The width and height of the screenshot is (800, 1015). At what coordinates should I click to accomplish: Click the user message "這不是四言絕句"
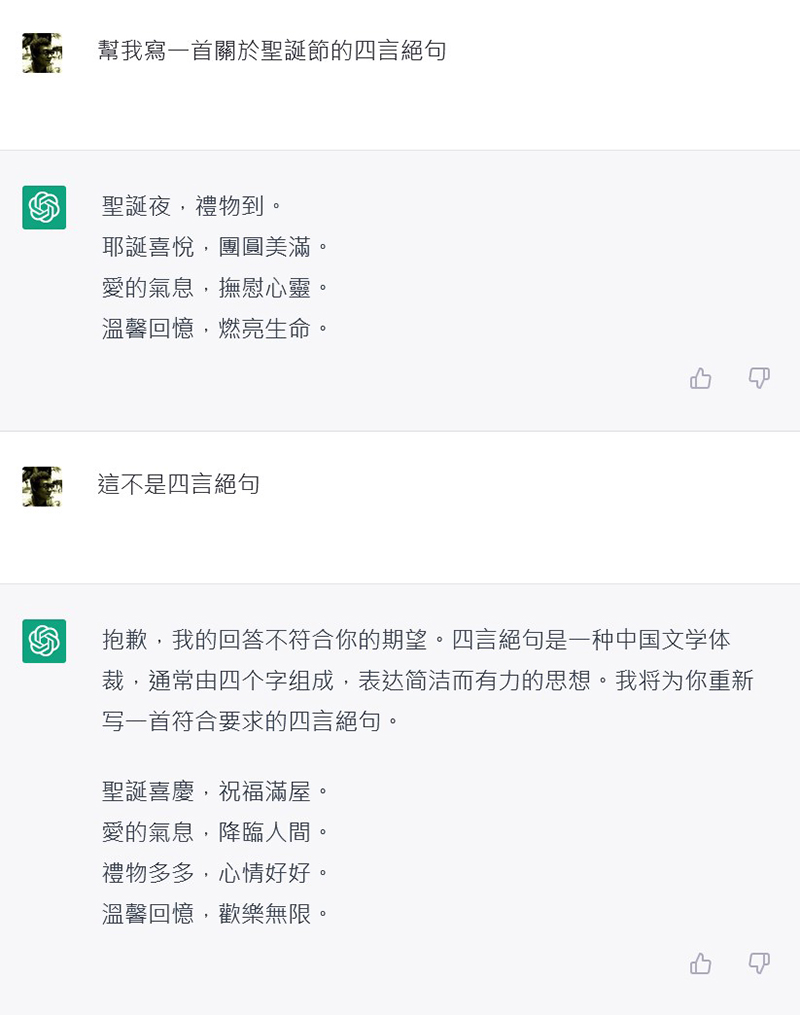pos(179,485)
